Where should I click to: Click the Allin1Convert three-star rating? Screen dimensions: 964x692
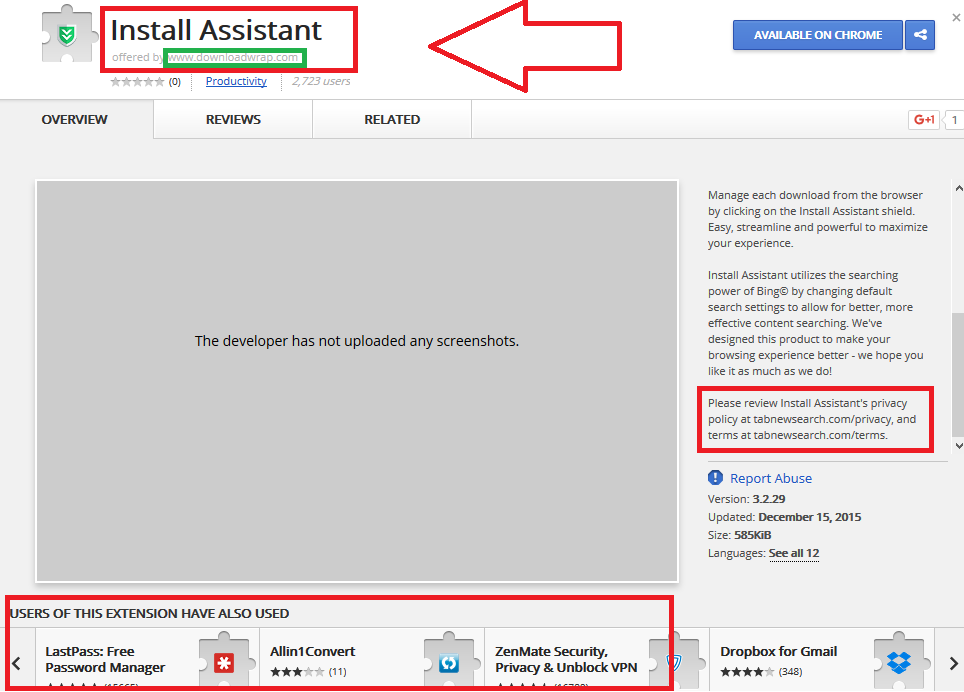[x=297, y=672]
